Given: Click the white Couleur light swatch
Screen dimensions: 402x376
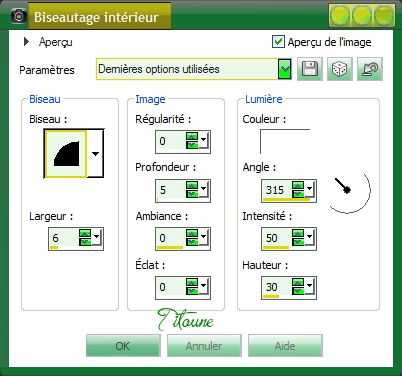Looking at the screenshot, I should click(285, 141).
